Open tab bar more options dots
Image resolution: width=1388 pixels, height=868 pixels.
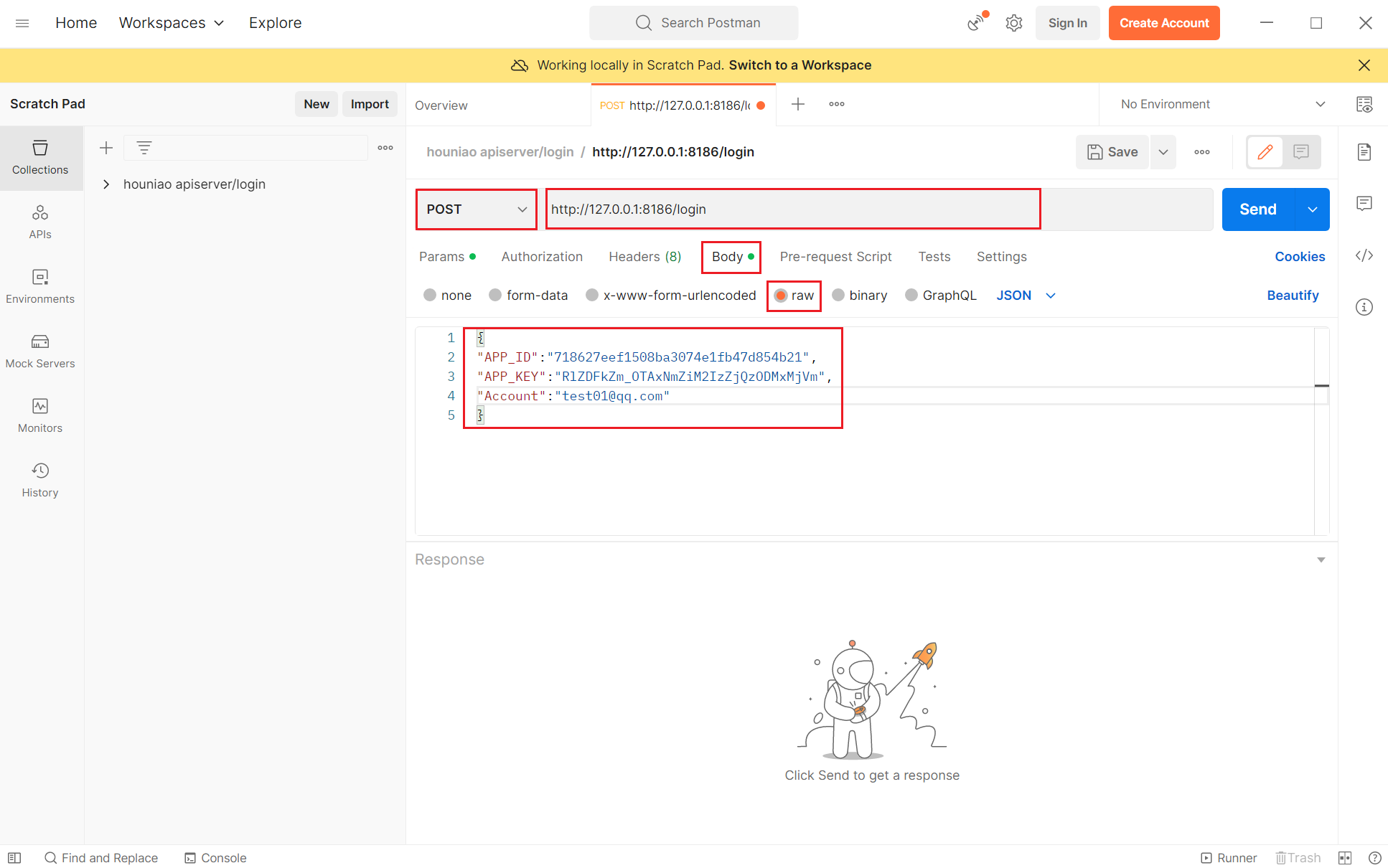pyautogui.click(x=837, y=105)
